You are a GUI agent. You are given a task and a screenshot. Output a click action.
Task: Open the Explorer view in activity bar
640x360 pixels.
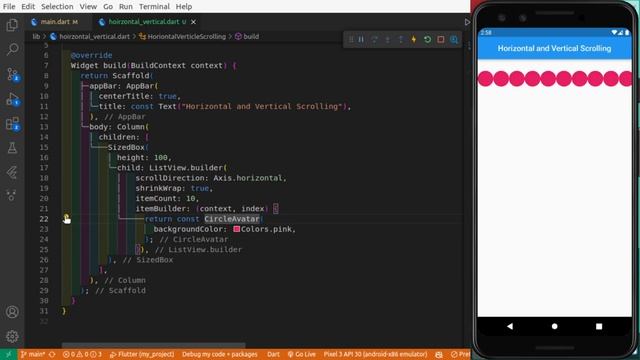pos(12,25)
